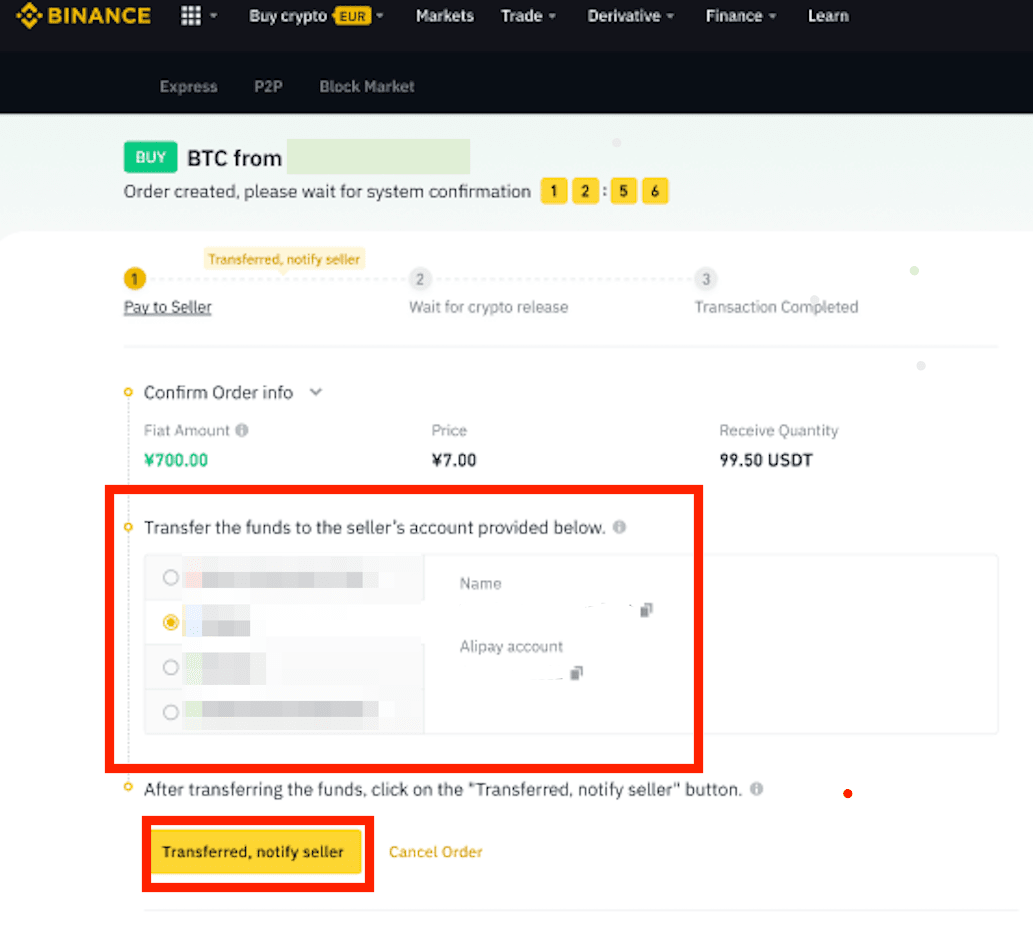Screen dimensions: 1033x926
Task: Click info icon after seller's account instruction
Action: point(619,527)
